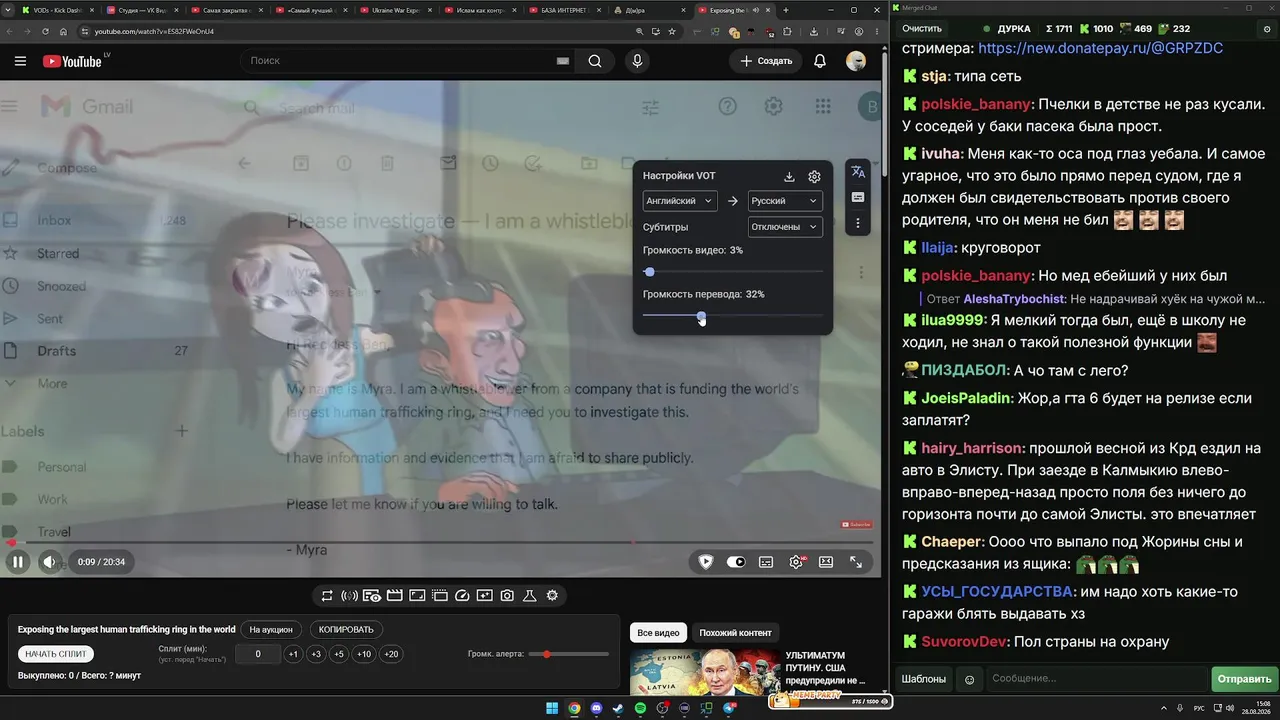Viewport: 1280px width, 720px height.
Task: Adjust the Громк. алерта slider
Action: (x=568, y=654)
